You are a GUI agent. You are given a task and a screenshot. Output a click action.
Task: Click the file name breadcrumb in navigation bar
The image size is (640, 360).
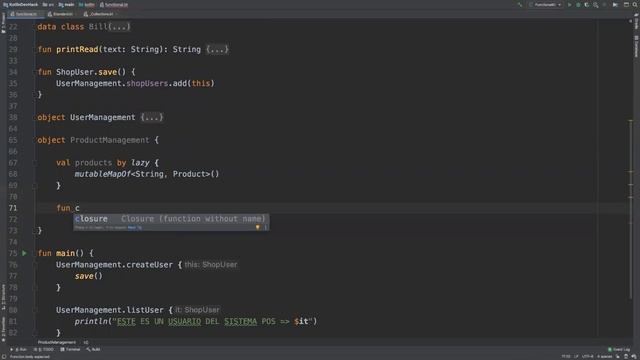click(114, 5)
